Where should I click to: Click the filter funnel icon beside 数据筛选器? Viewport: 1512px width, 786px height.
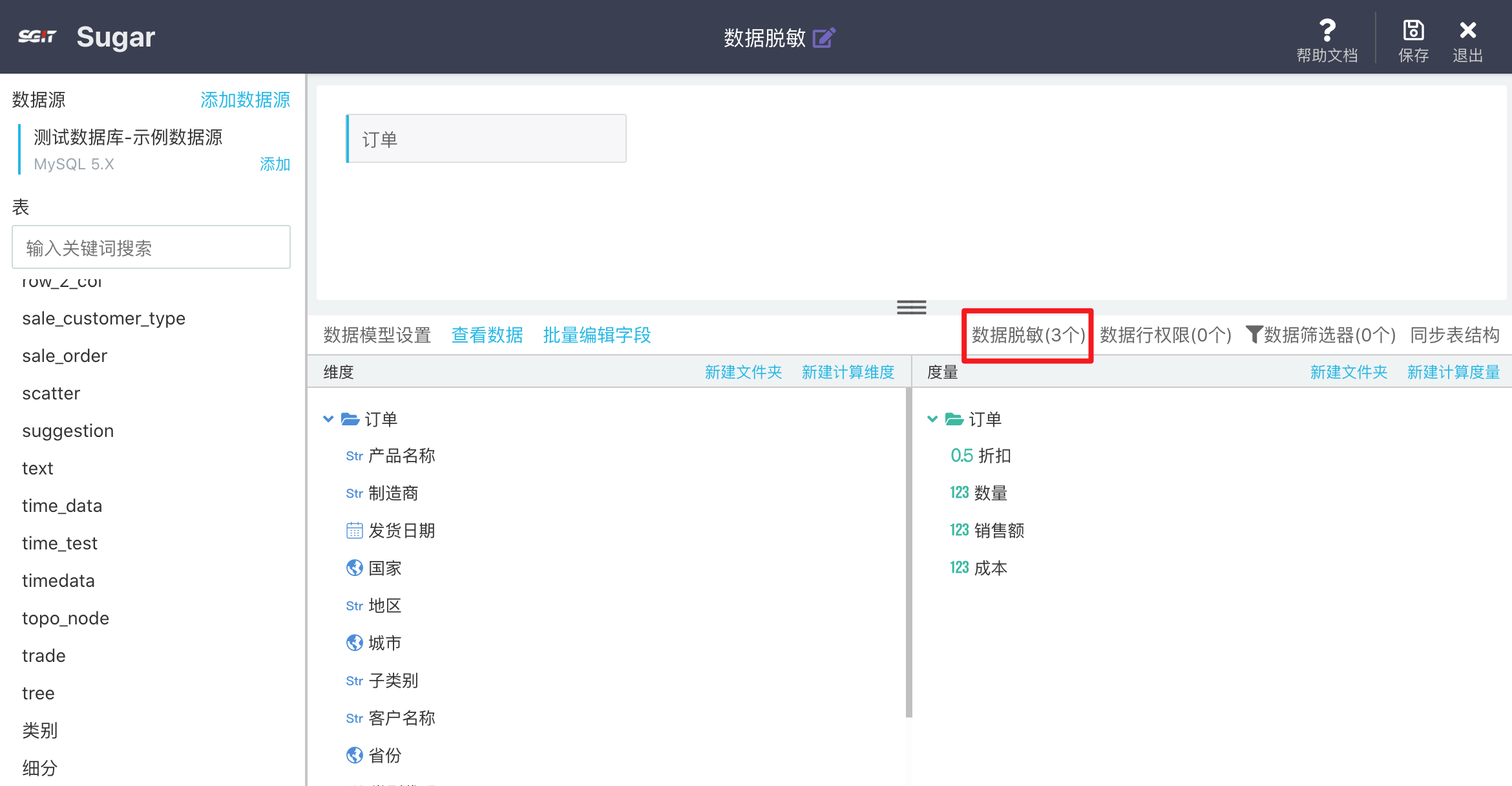click(1254, 334)
